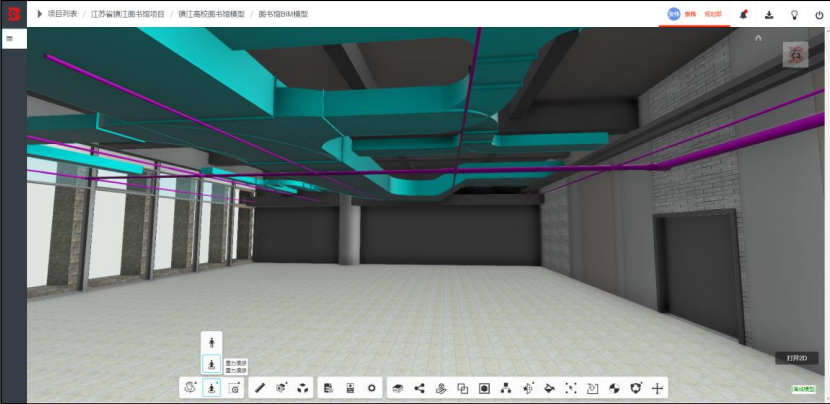The width and height of the screenshot is (830, 404).
Task: Click the share icon
Action: (419, 388)
